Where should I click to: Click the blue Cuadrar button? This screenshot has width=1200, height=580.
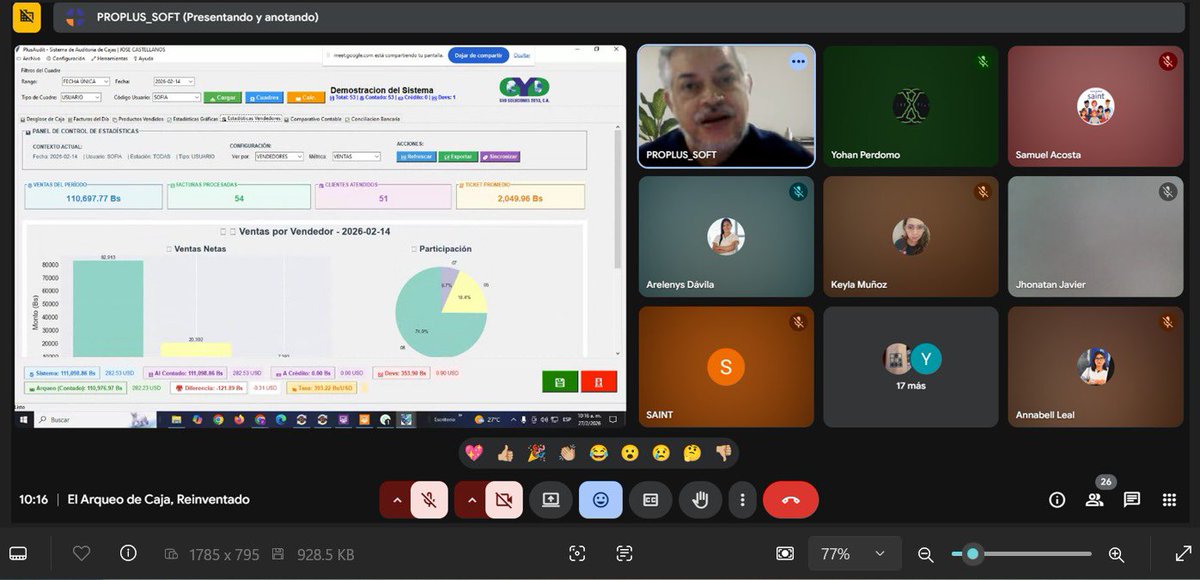(264, 97)
